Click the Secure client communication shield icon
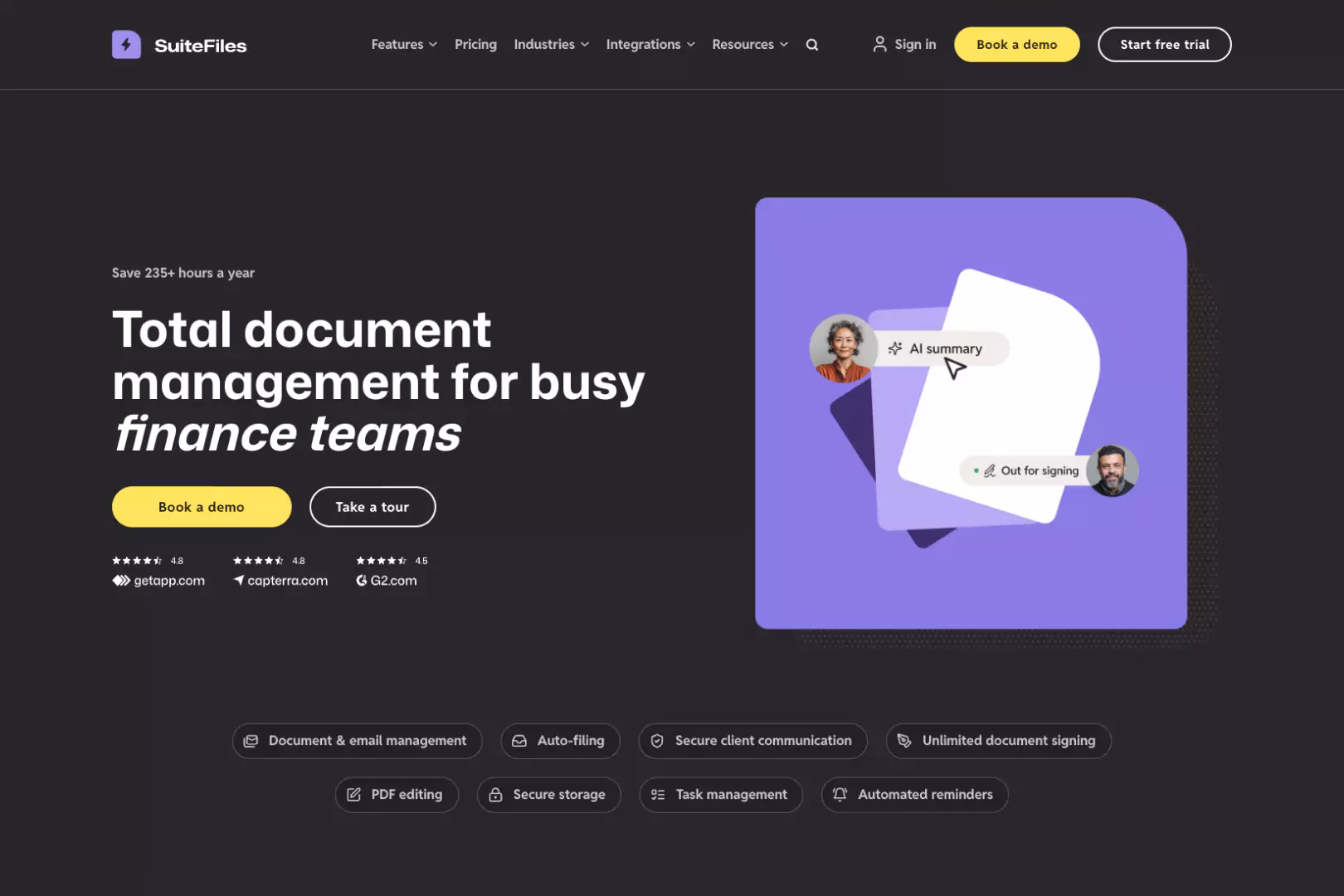This screenshot has width=1344, height=896. pyautogui.click(x=657, y=741)
